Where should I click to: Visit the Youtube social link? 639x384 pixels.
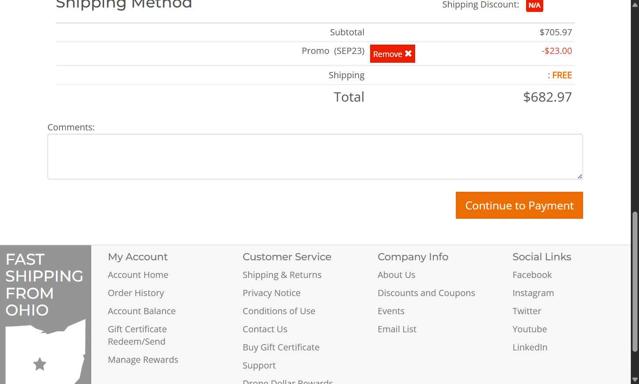coord(529,329)
